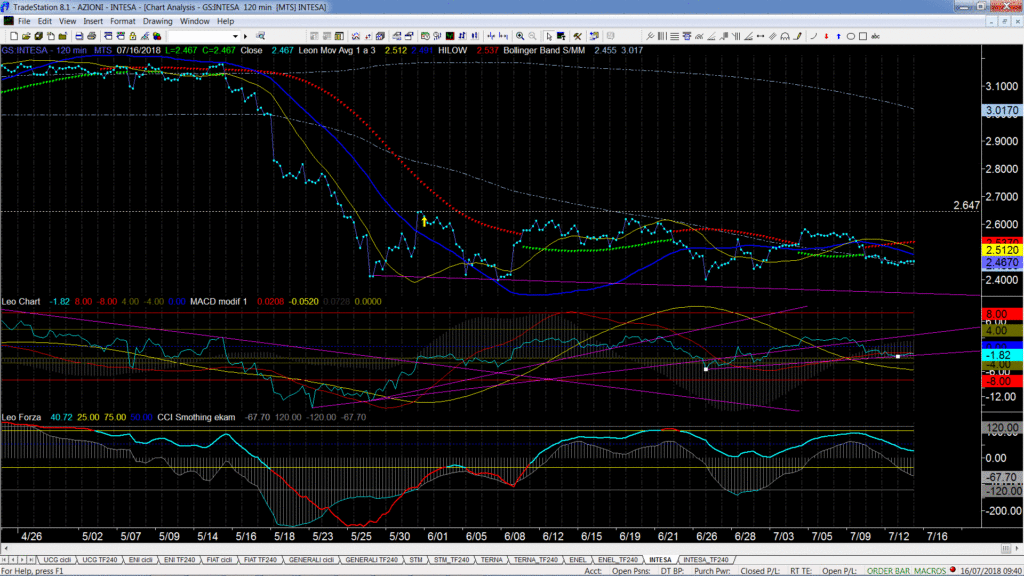Image resolution: width=1024 pixels, height=576 pixels.
Task: Click the save-all stacked disks icon
Action: coord(39,36)
